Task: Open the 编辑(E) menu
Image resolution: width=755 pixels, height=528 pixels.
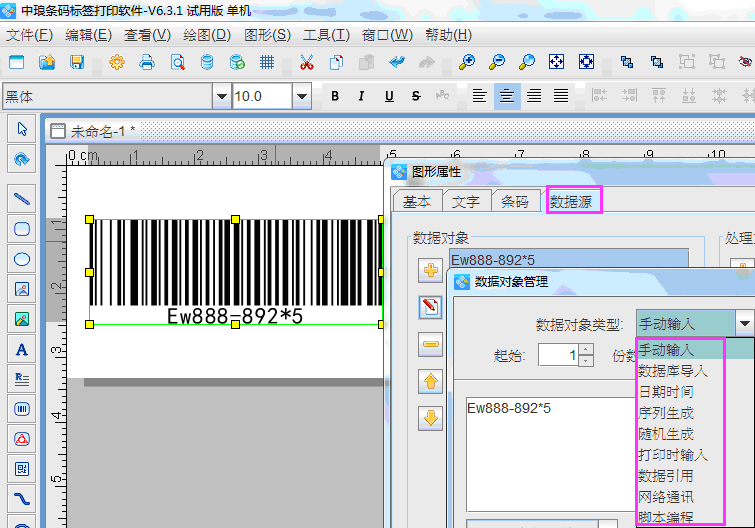Action: coord(88,35)
